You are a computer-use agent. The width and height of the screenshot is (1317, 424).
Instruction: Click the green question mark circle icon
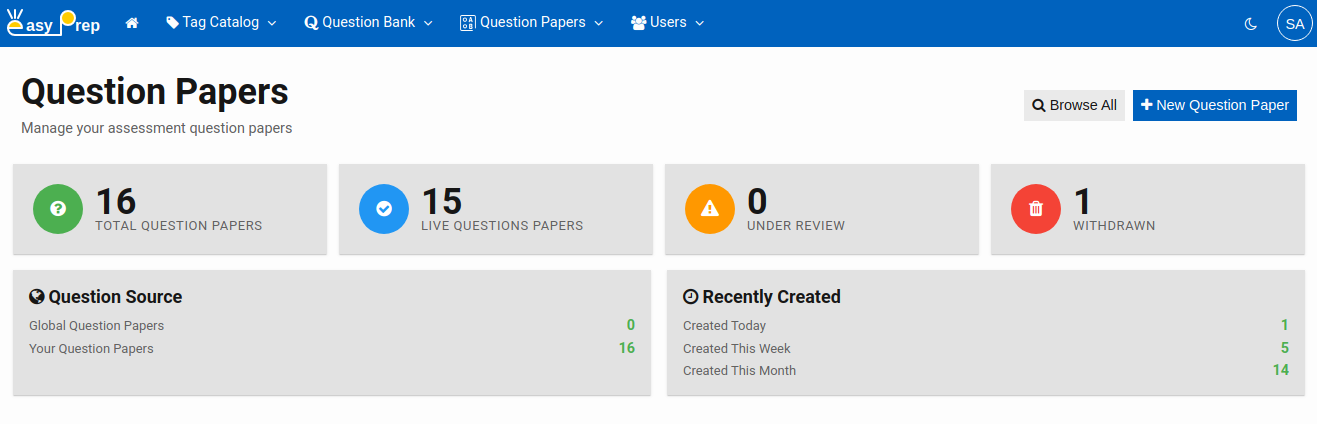[58, 209]
